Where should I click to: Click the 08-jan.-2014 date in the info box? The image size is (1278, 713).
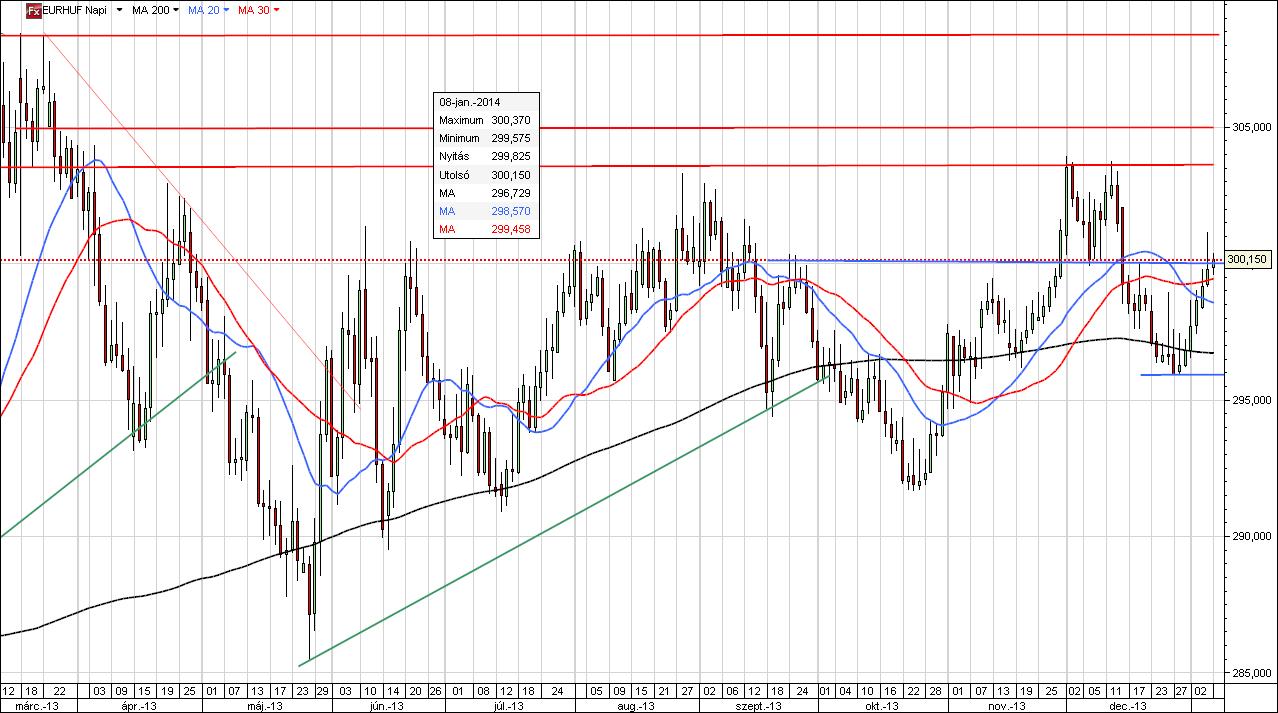[470, 102]
